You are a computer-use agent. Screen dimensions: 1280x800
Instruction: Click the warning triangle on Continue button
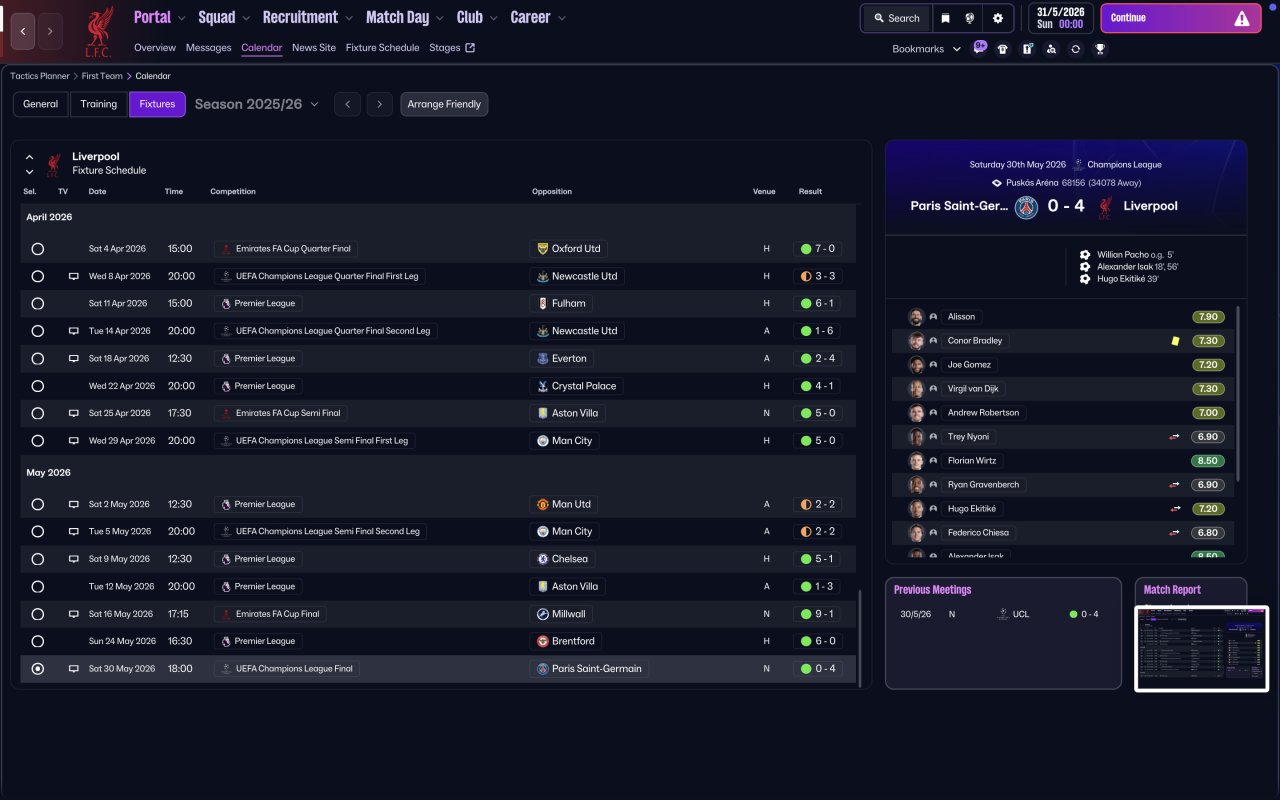click(1242, 18)
